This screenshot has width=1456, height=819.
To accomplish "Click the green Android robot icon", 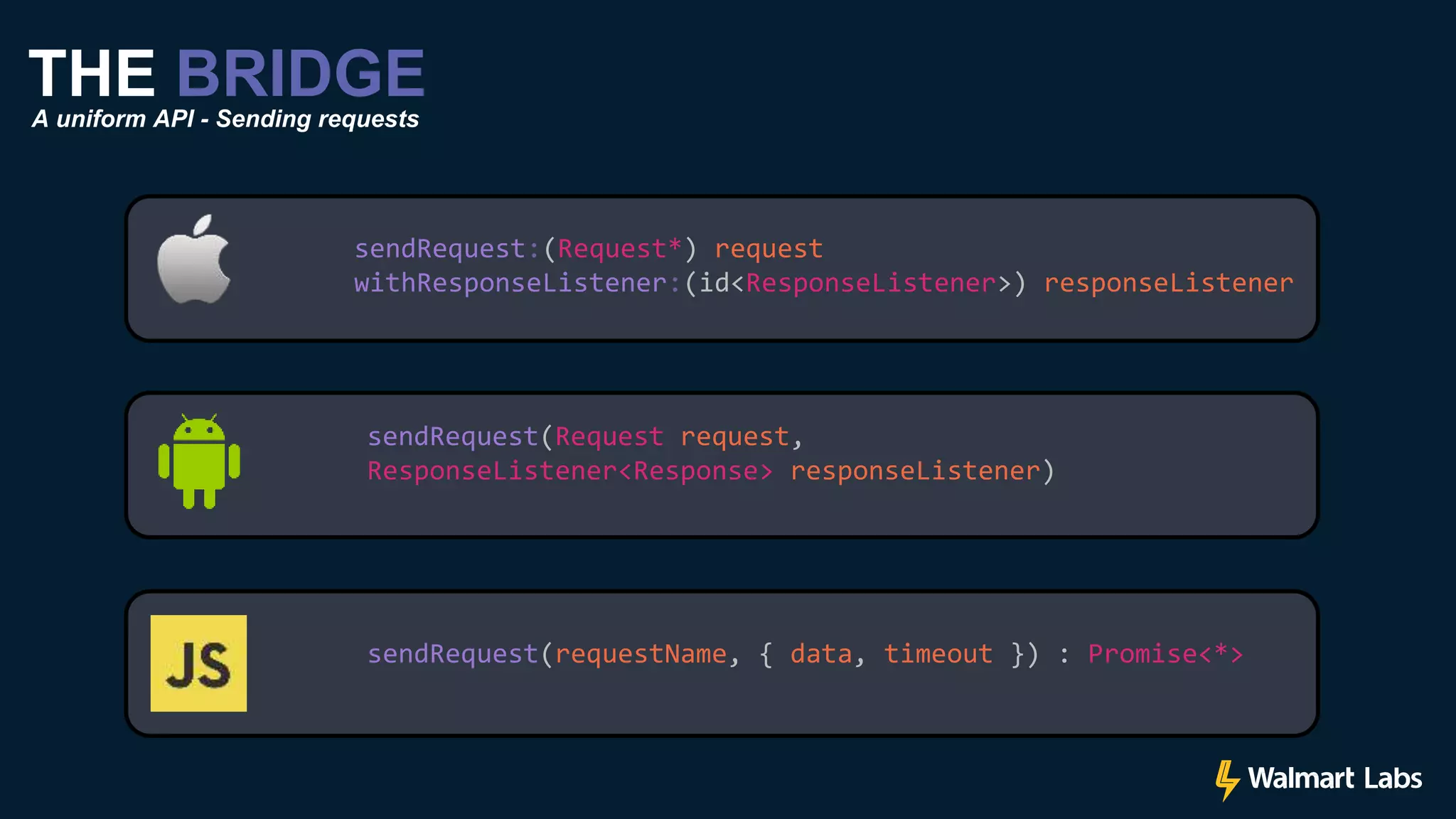I will pos(199,461).
